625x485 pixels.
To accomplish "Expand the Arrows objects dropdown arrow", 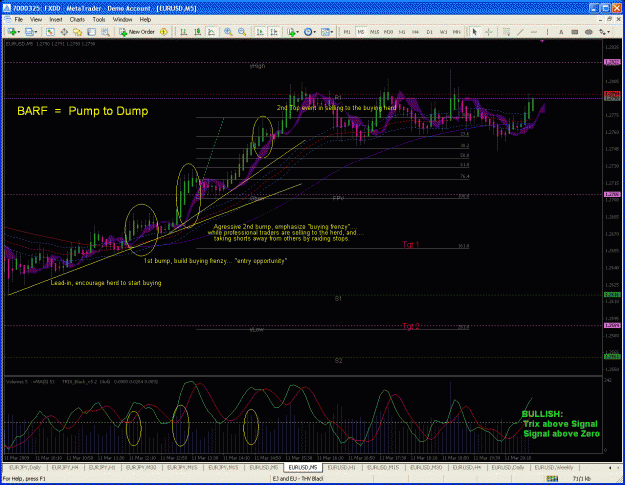I will click(x=609, y=32).
